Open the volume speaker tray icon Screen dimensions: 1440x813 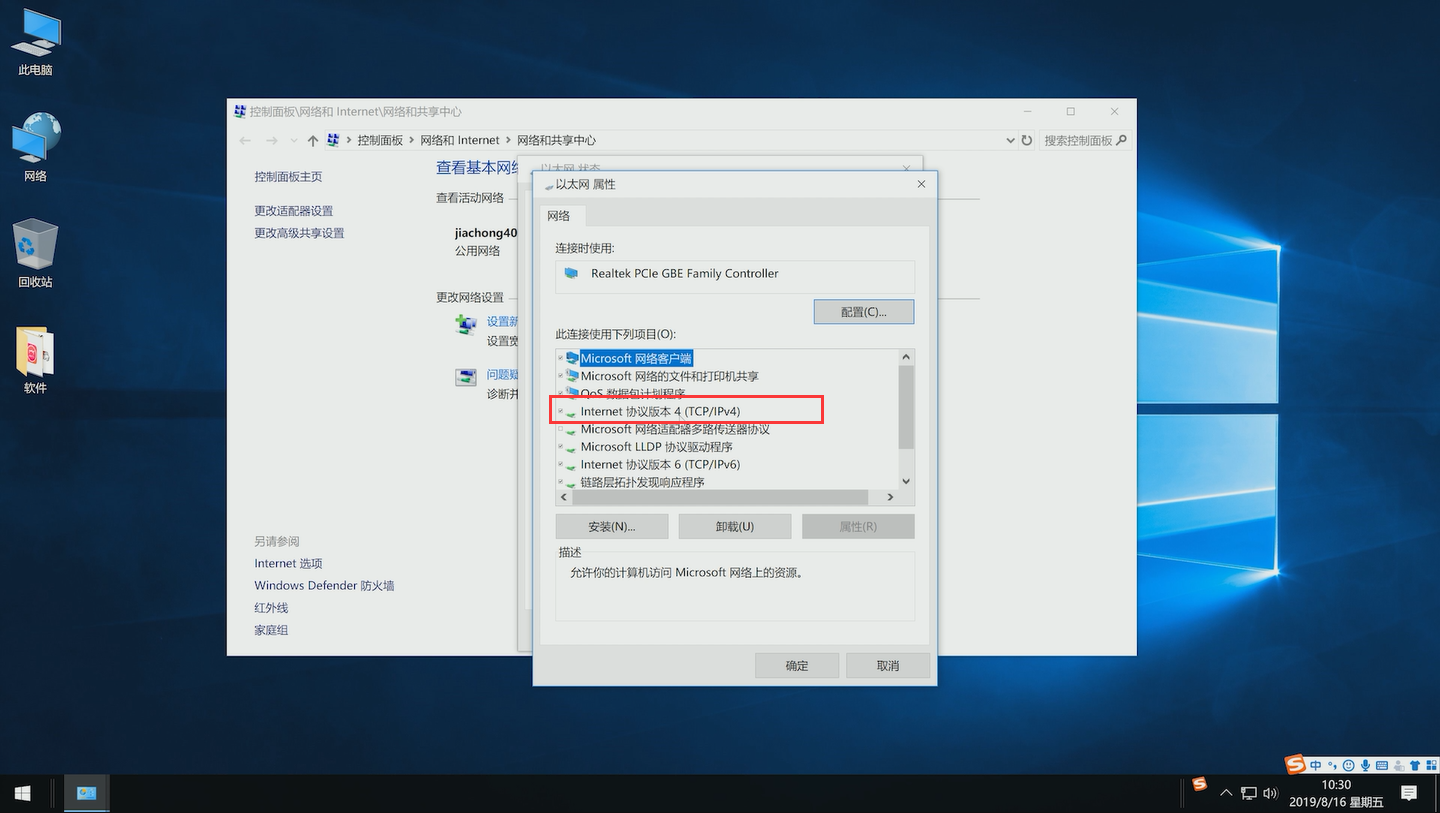(1271, 793)
